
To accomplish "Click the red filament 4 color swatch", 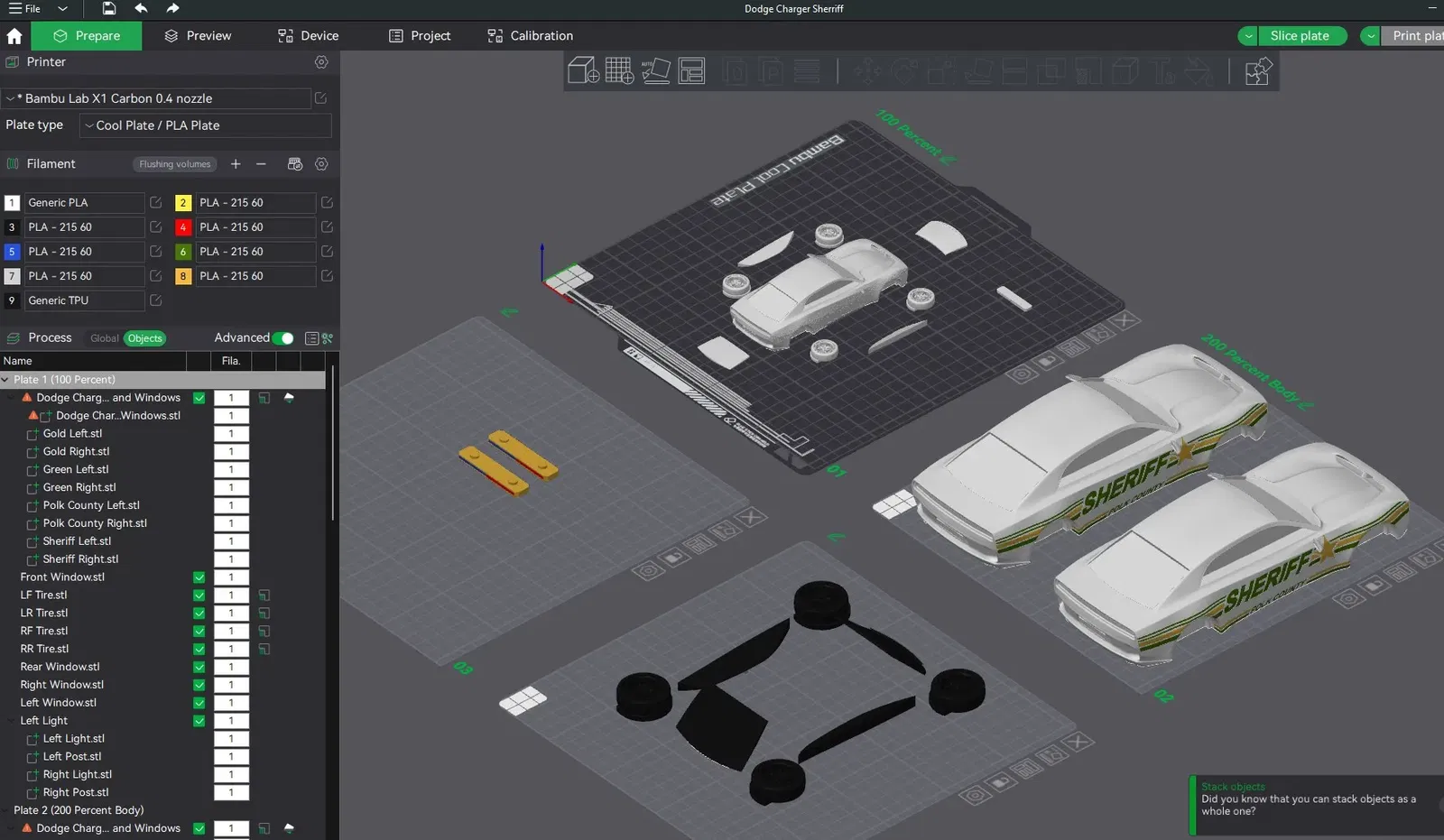I will point(183,227).
